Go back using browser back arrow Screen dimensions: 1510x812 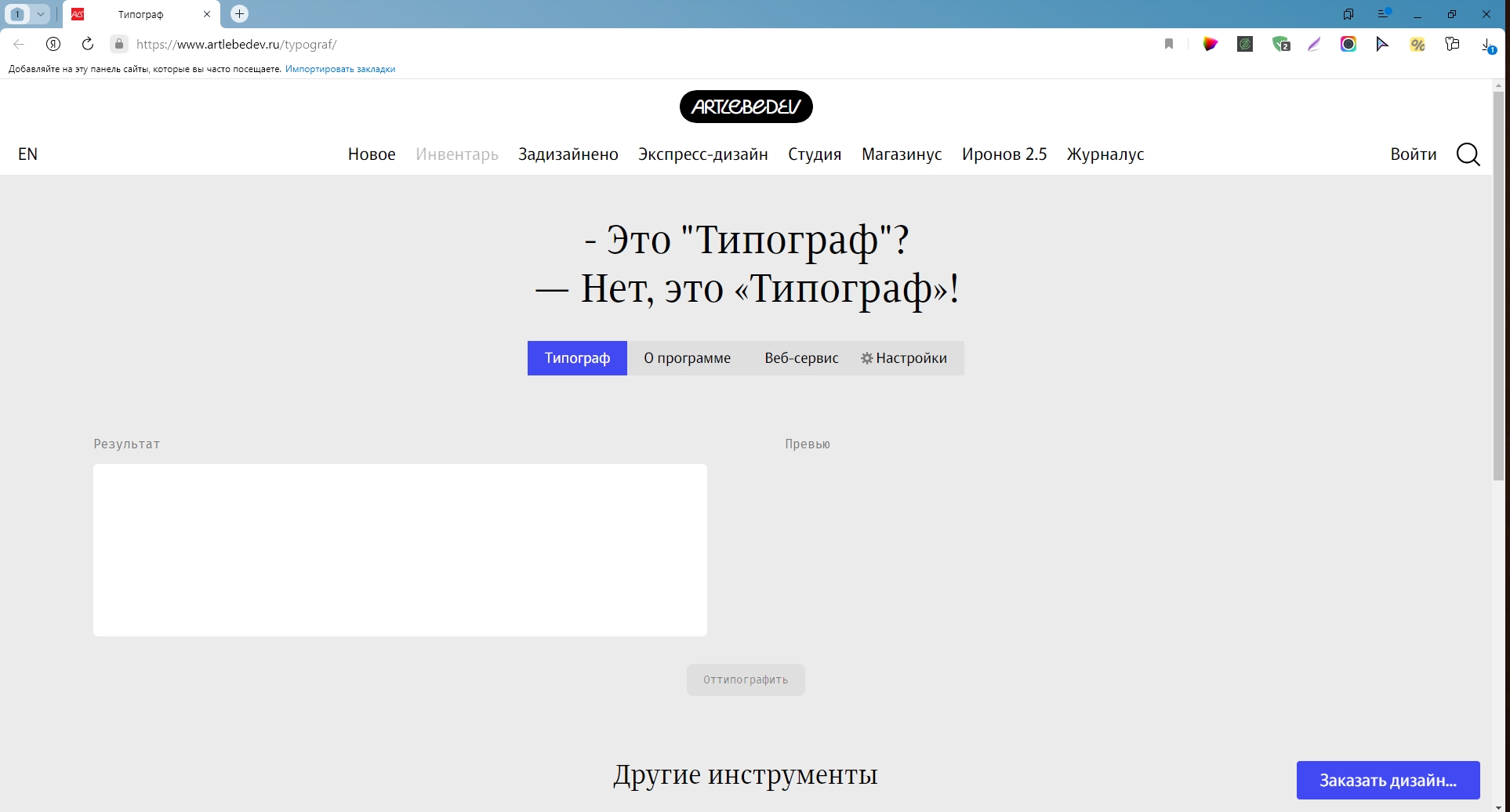[19, 44]
